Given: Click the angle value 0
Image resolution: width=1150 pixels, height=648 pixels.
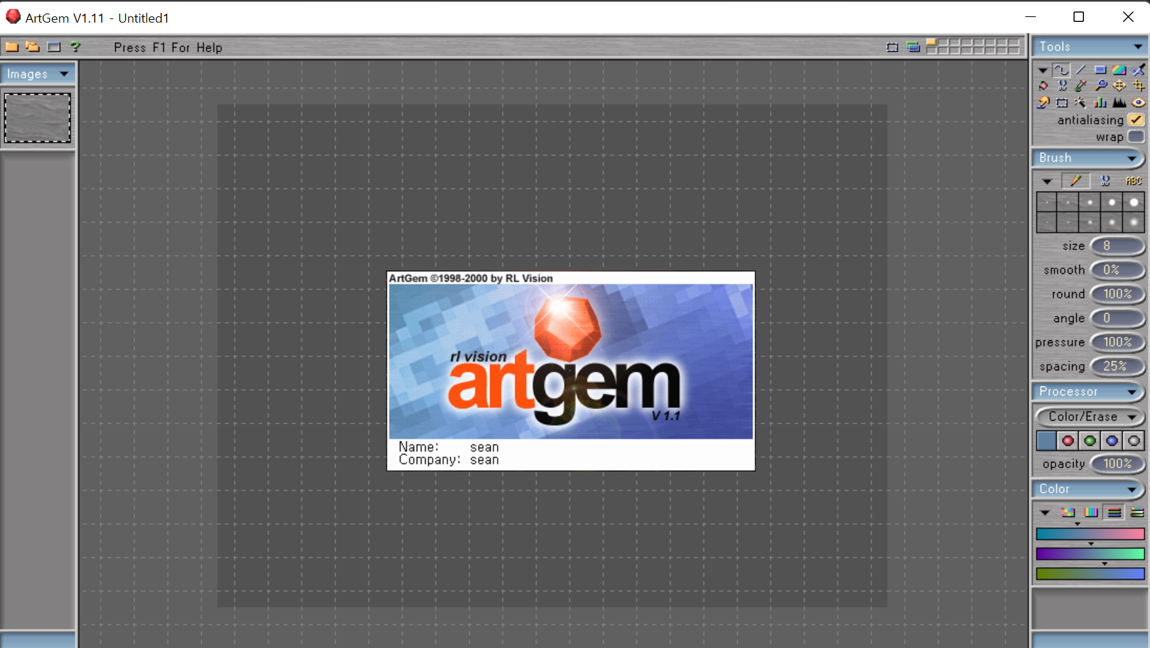Looking at the screenshot, I should pos(1117,318).
